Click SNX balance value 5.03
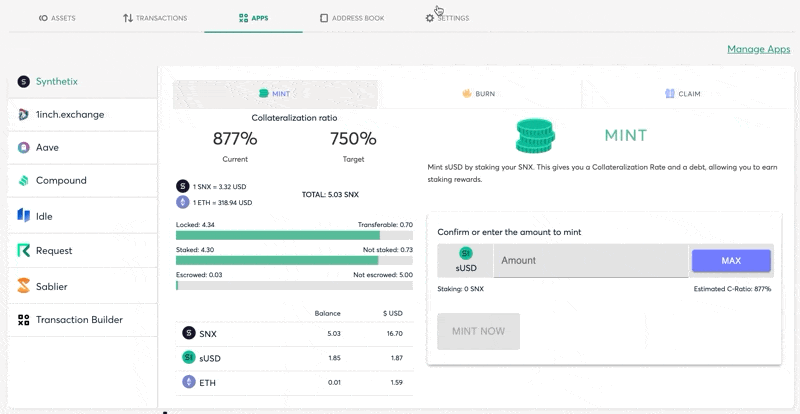This screenshot has height=414, width=800. point(334,334)
